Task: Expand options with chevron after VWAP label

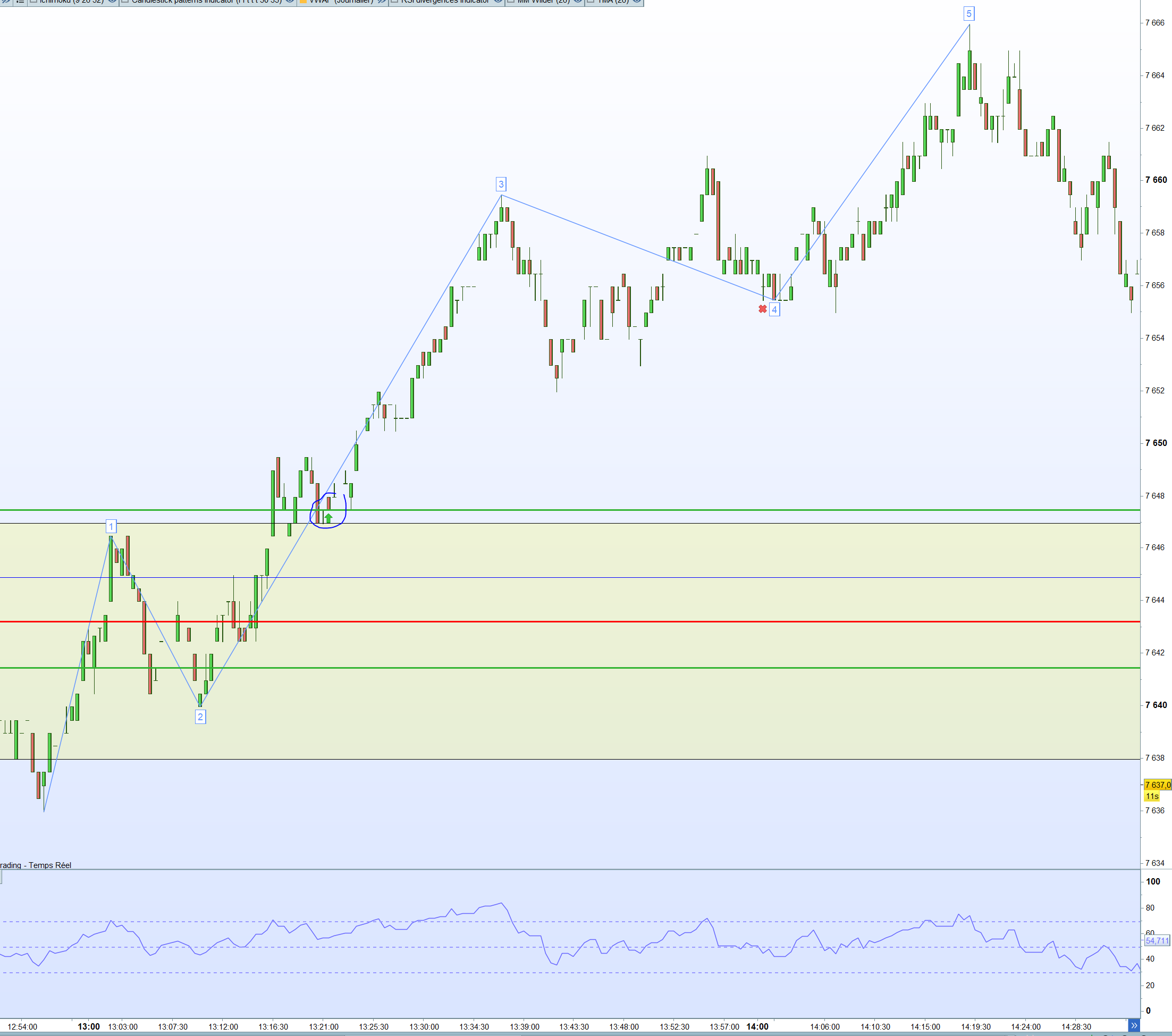Action: 381,2
